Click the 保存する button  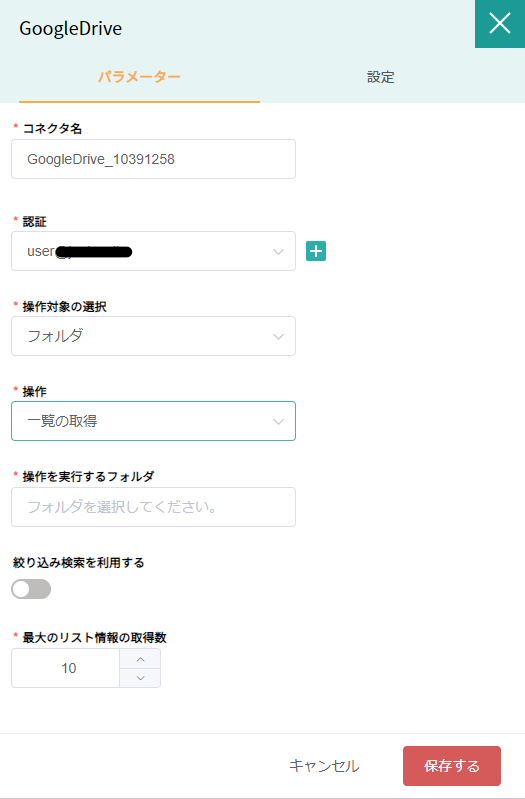[x=452, y=766]
